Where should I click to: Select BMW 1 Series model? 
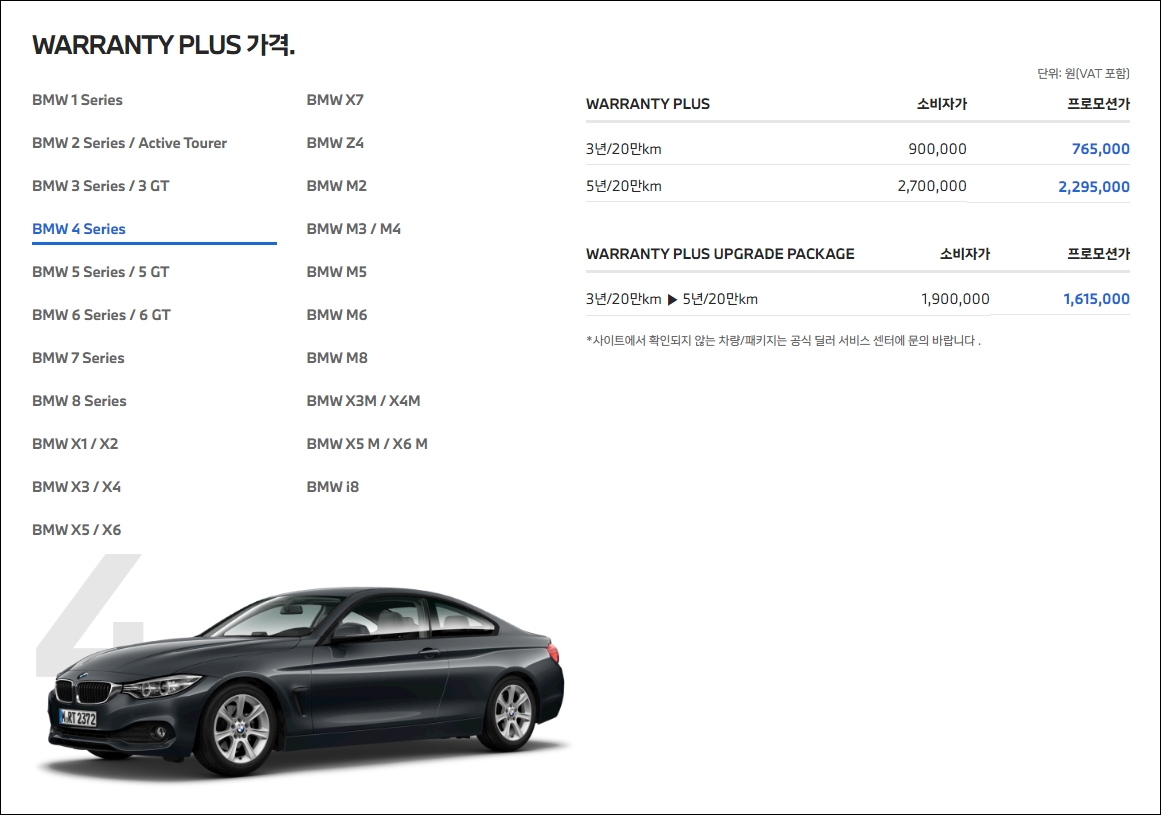tap(77, 100)
